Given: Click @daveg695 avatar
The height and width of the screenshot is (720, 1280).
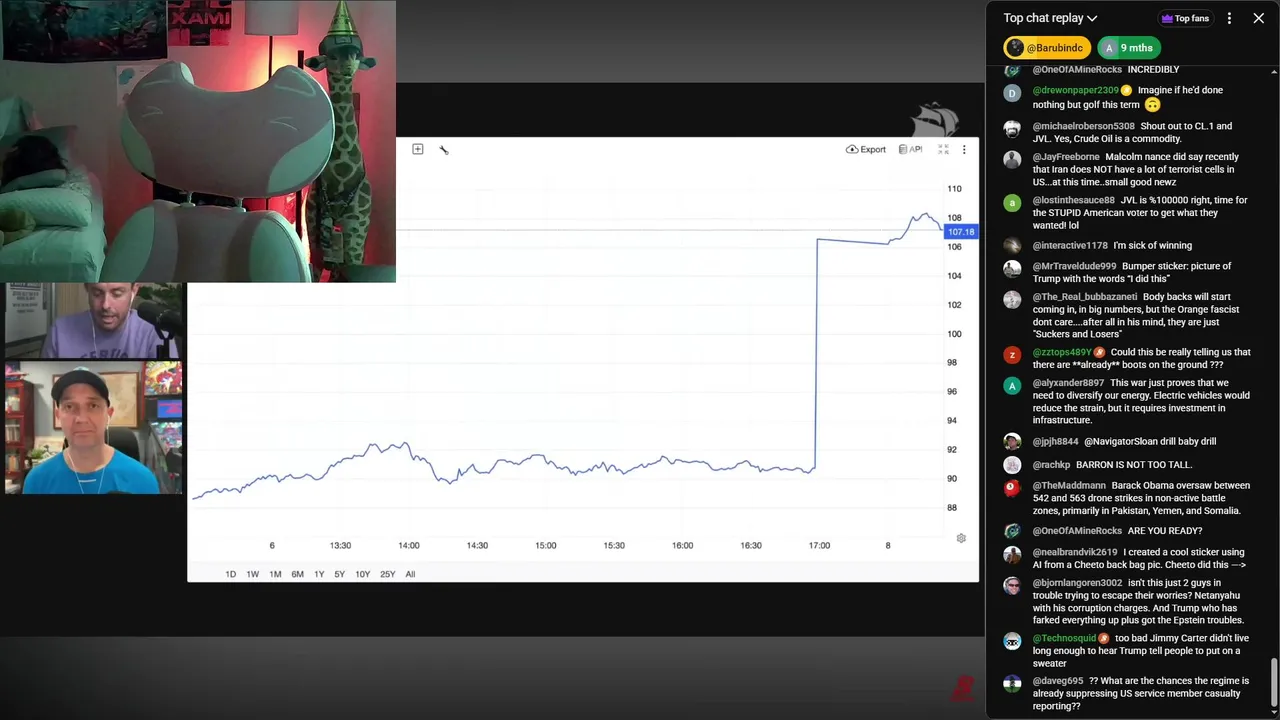Looking at the screenshot, I should [1012, 684].
